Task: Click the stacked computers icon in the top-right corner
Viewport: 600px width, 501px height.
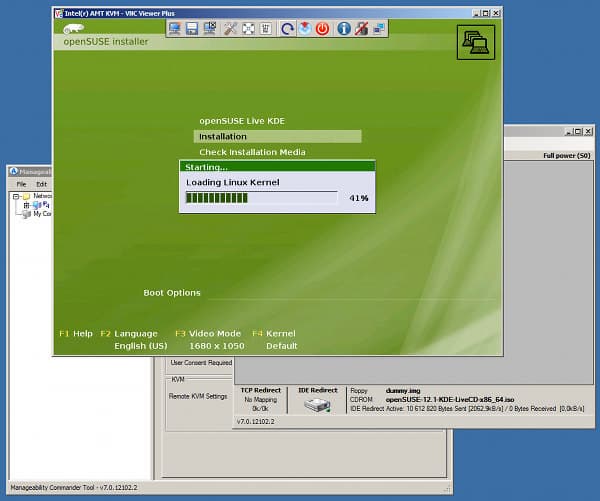Action: coord(476,42)
